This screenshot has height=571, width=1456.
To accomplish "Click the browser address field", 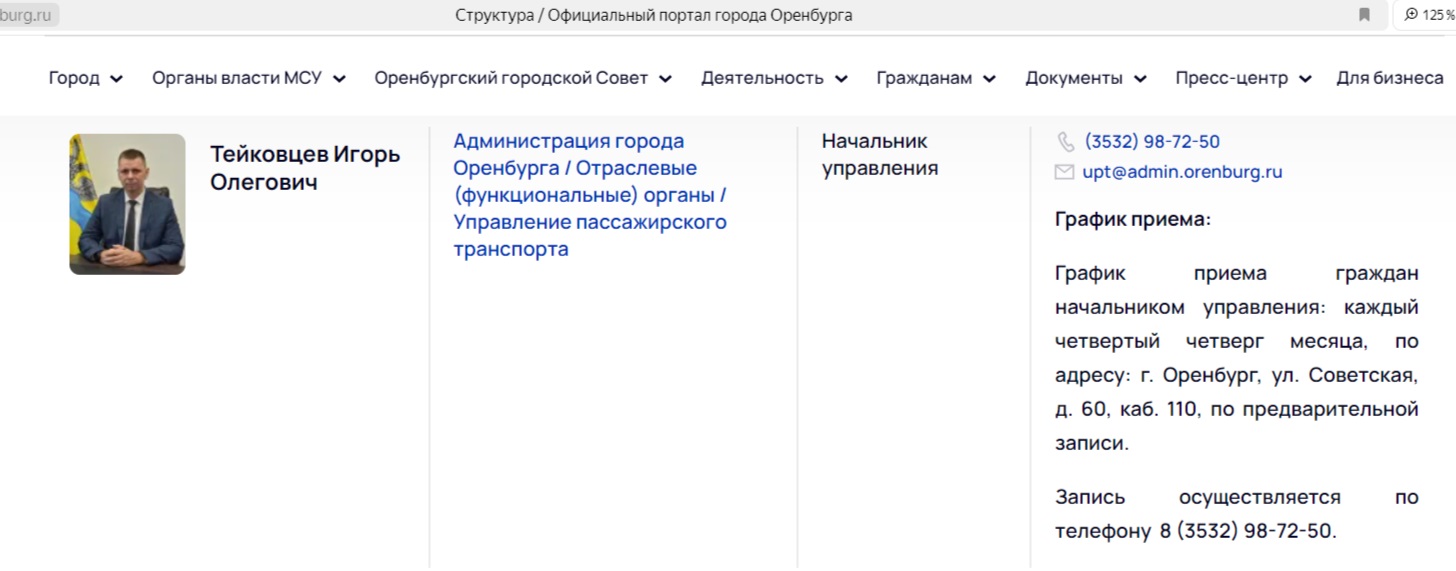I will coord(28,15).
